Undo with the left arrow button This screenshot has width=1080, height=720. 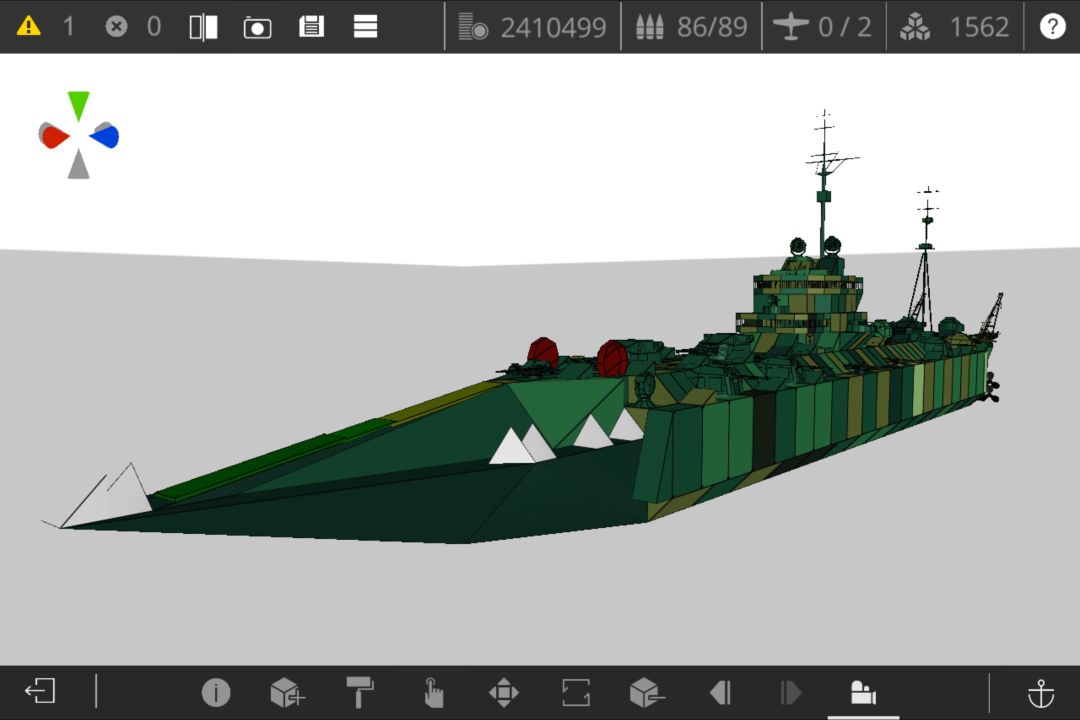click(x=720, y=692)
